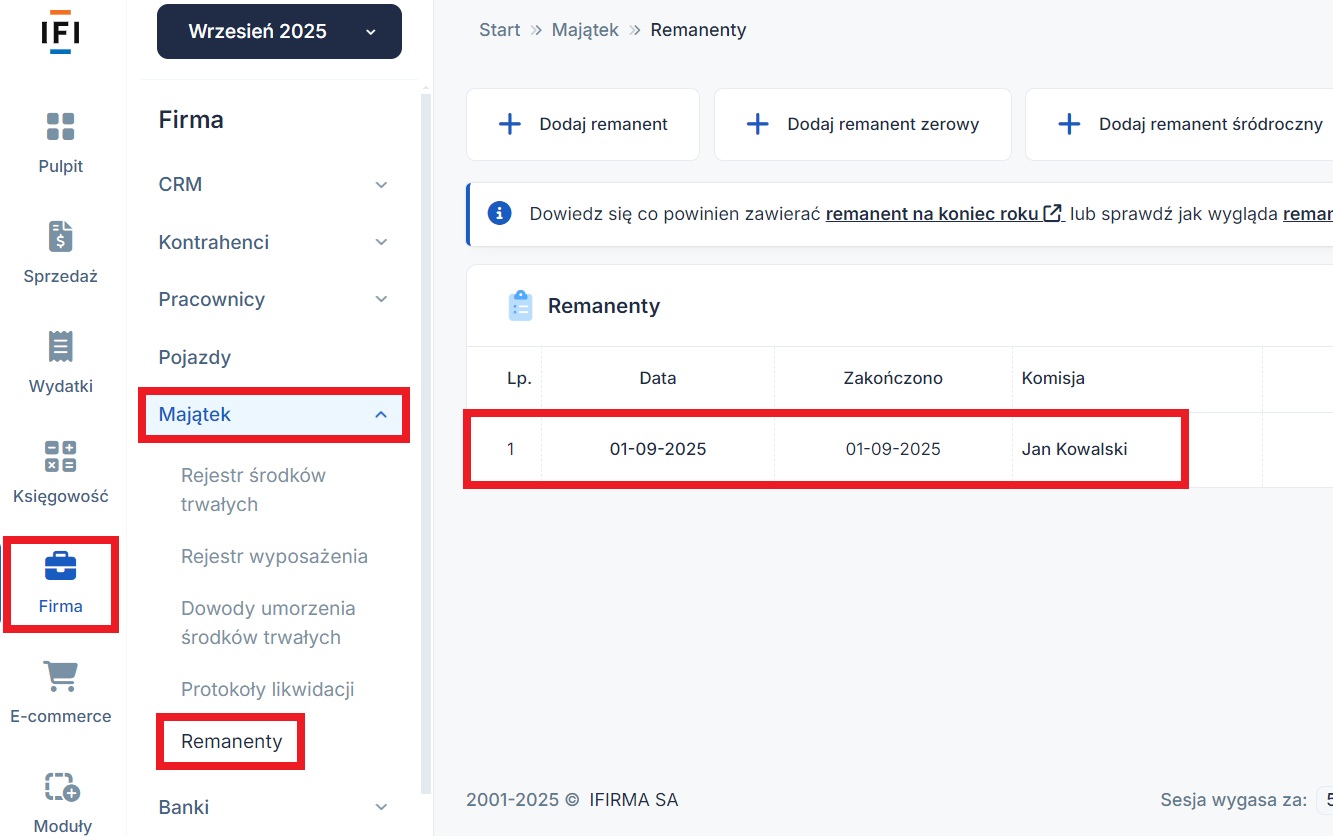
Task: Open the E-commerce cart icon
Action: coord(60,677)
